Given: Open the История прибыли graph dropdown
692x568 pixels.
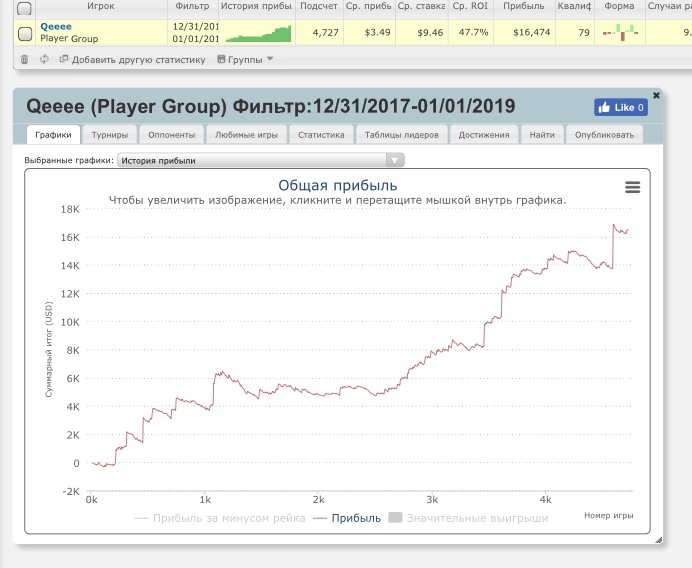Looking at the screenshot, I should tap(260, 160).
